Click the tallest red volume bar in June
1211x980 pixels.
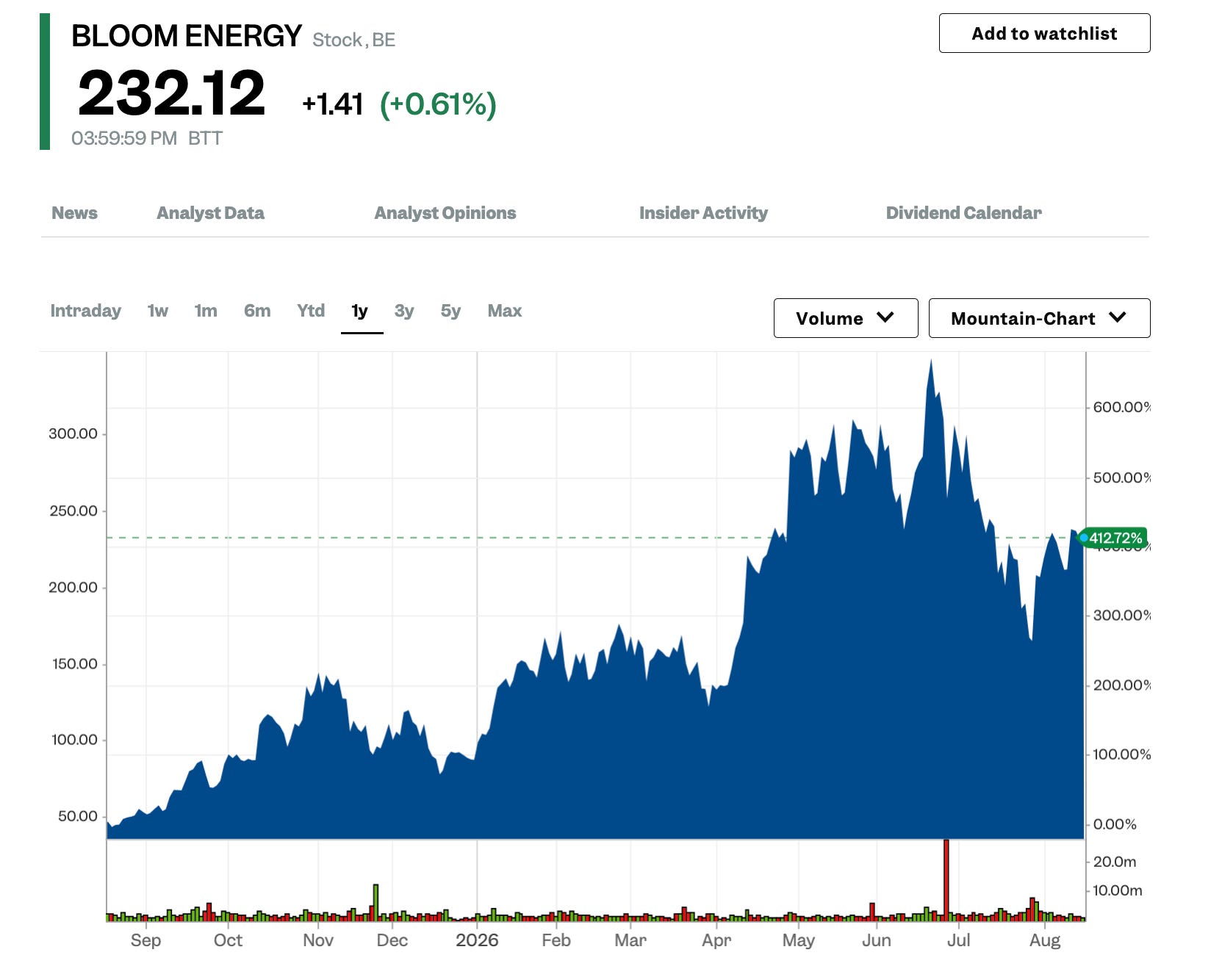[946, 880]
